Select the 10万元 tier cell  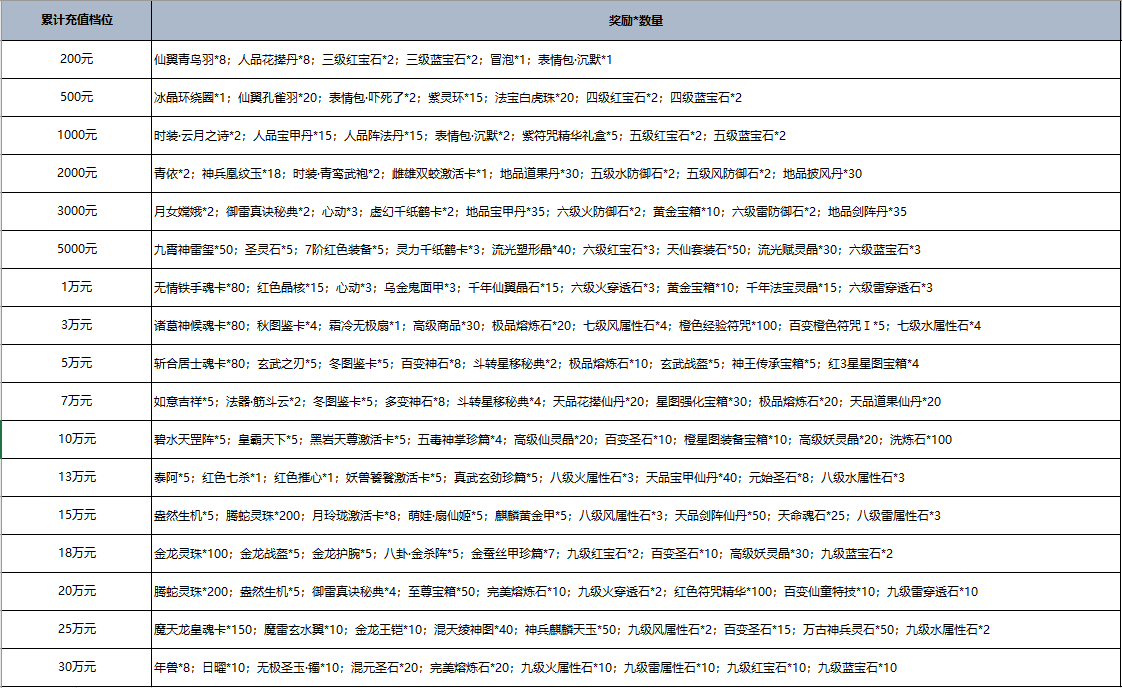click(76, 439)
